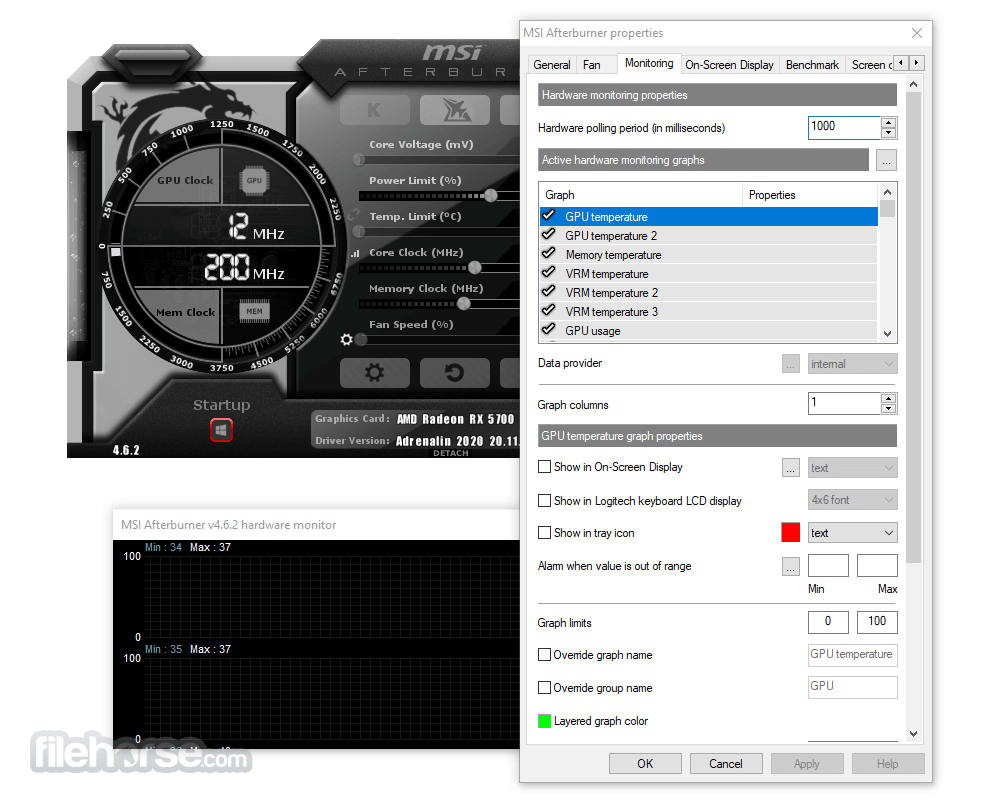
Task: Click the hardware polling period input field
Action: click(844, 127)
